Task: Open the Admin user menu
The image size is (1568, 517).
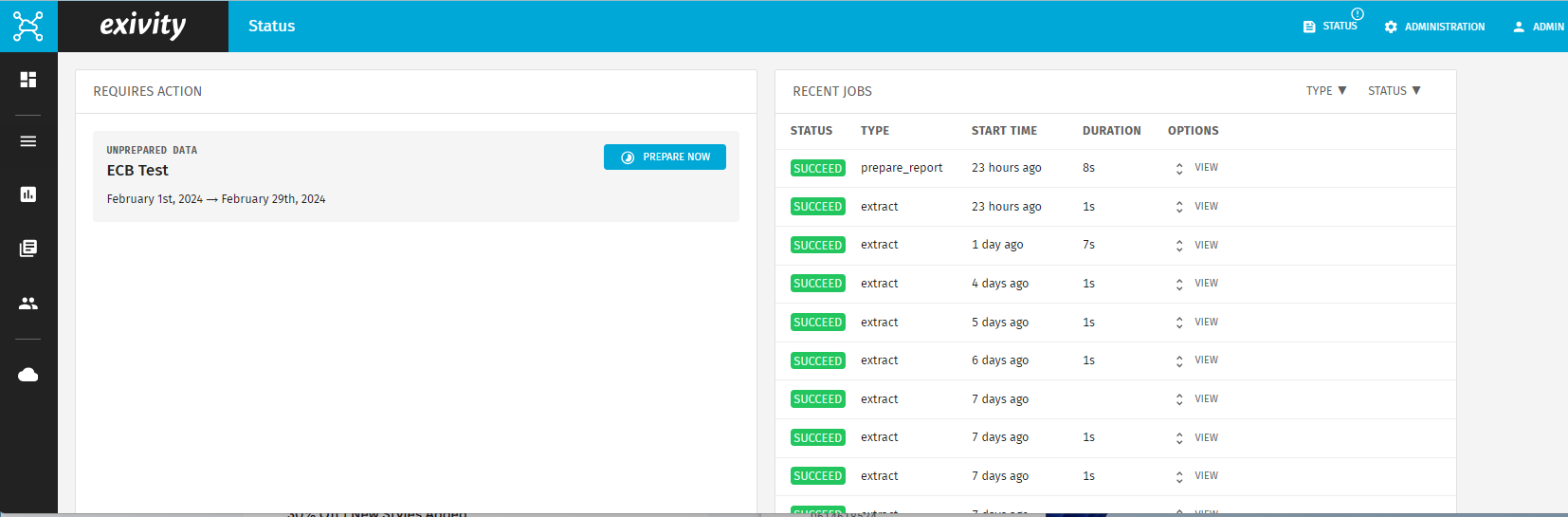Action: pyautogui.click(x=1538, y=27)
